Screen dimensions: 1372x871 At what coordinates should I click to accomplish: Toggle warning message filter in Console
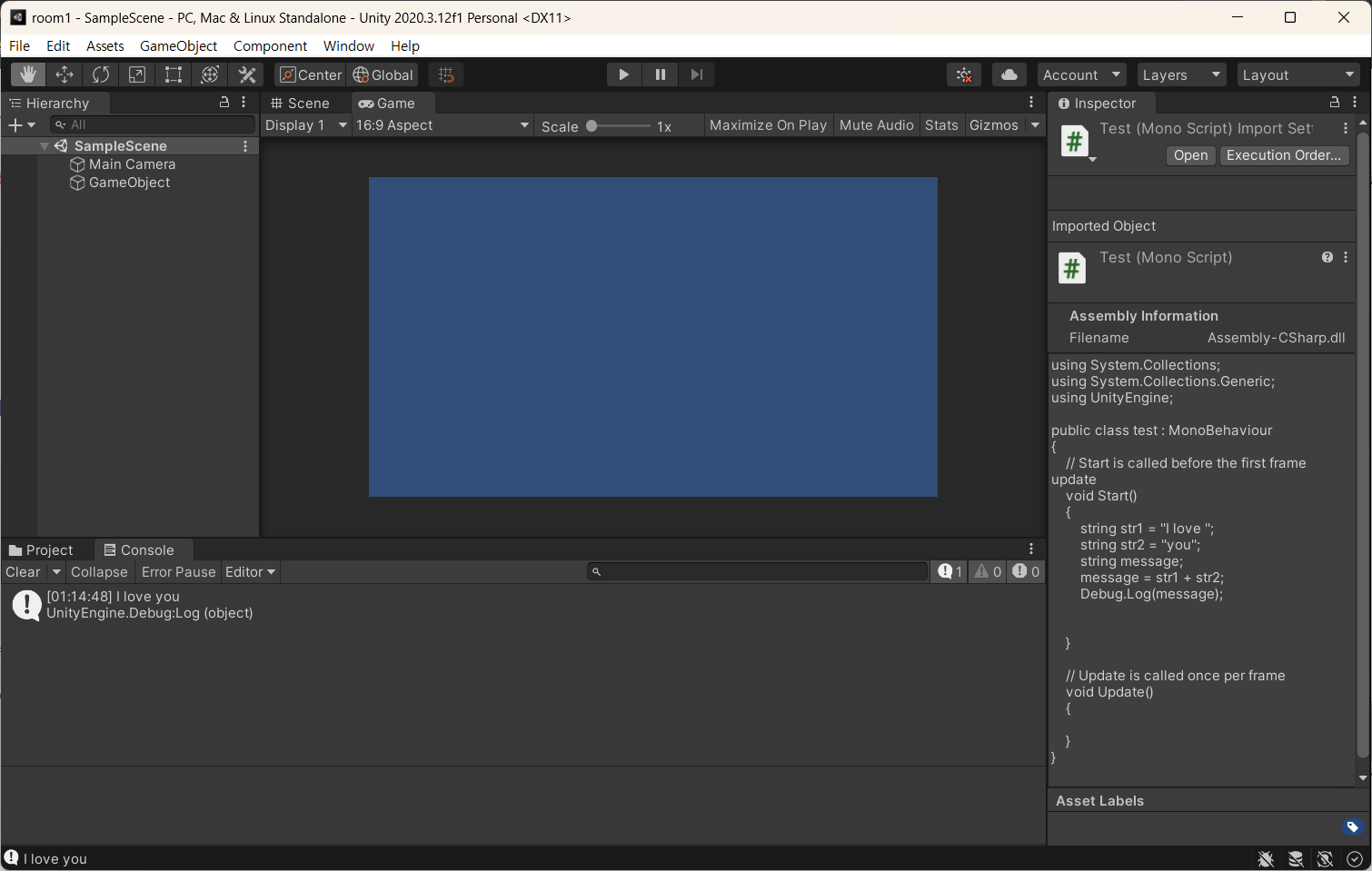tap(988, 571)
